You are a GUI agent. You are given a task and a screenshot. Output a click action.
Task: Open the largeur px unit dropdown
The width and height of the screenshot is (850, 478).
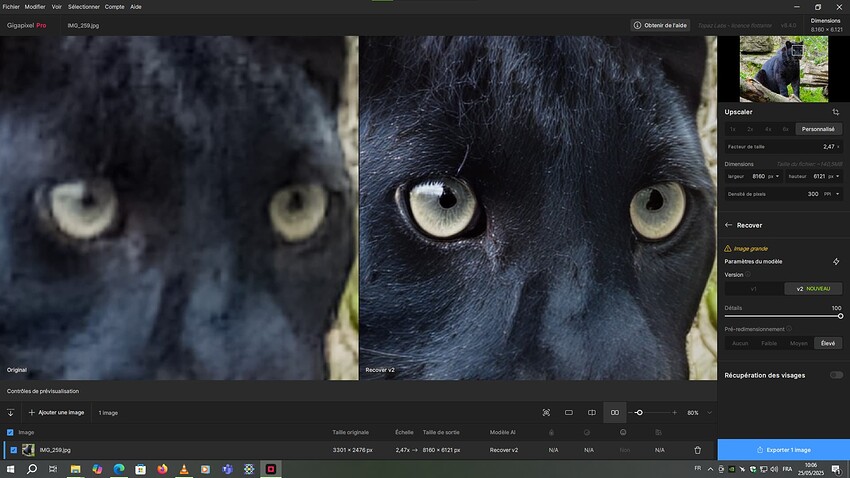774,176
